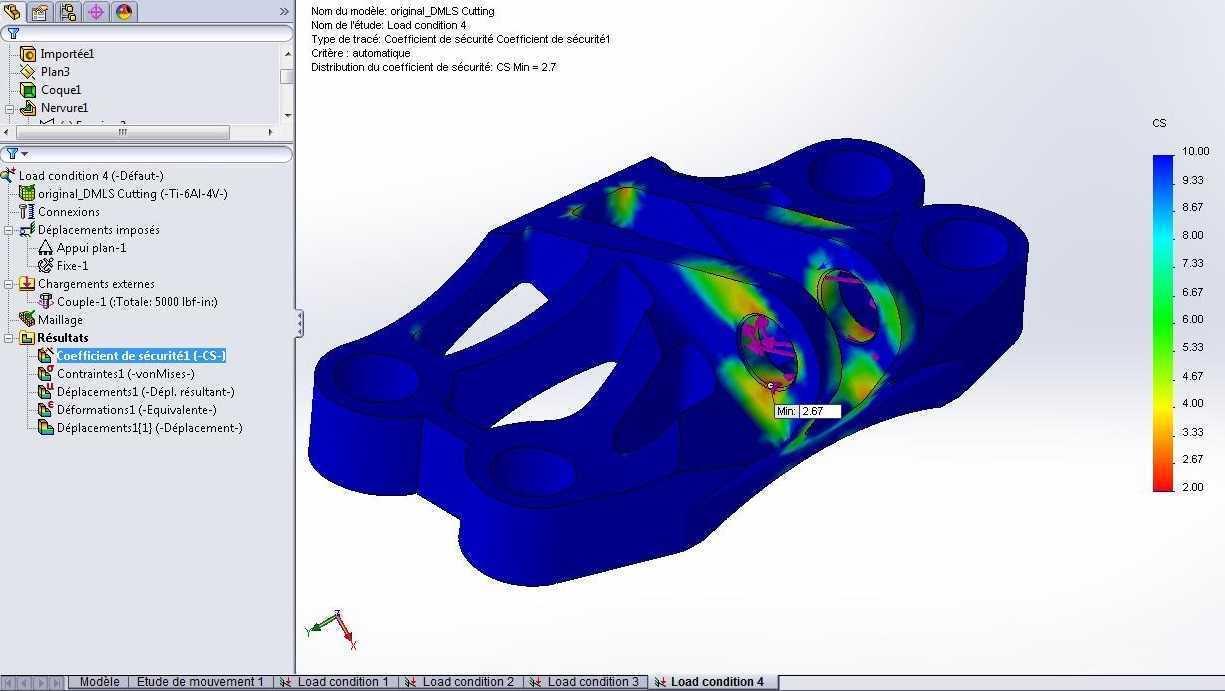The width and height of the screenshot is (1225, 691).
Task: Select the Résultats folder label
Action: [63, 338]
